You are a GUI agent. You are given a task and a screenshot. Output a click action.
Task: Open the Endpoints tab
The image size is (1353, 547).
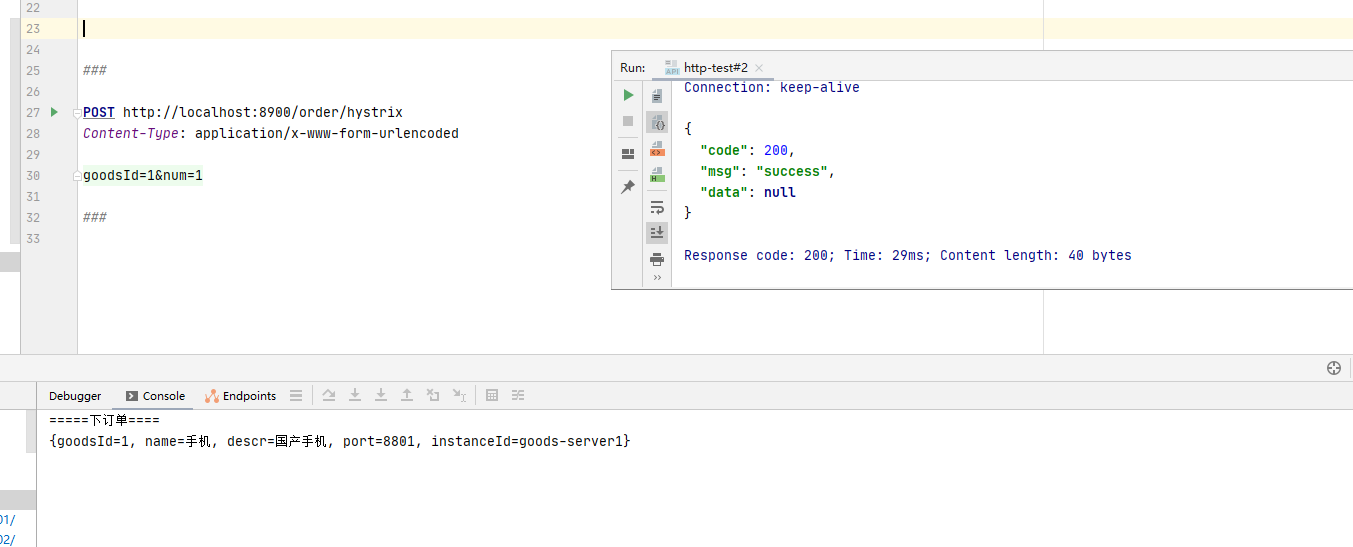pyautogui.click(x=240, y=396)
